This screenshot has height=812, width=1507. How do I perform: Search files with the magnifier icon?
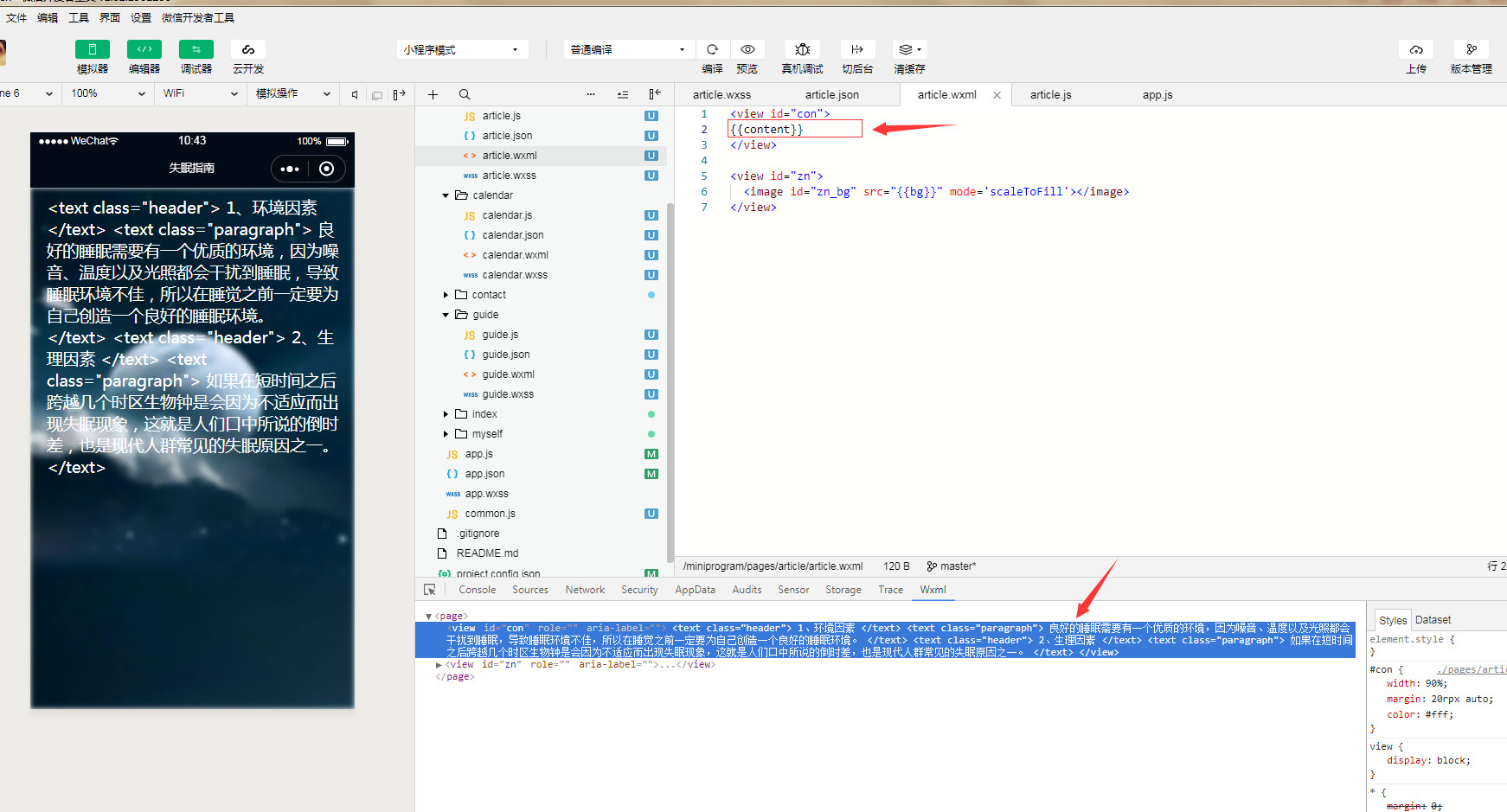click(465, 94)
